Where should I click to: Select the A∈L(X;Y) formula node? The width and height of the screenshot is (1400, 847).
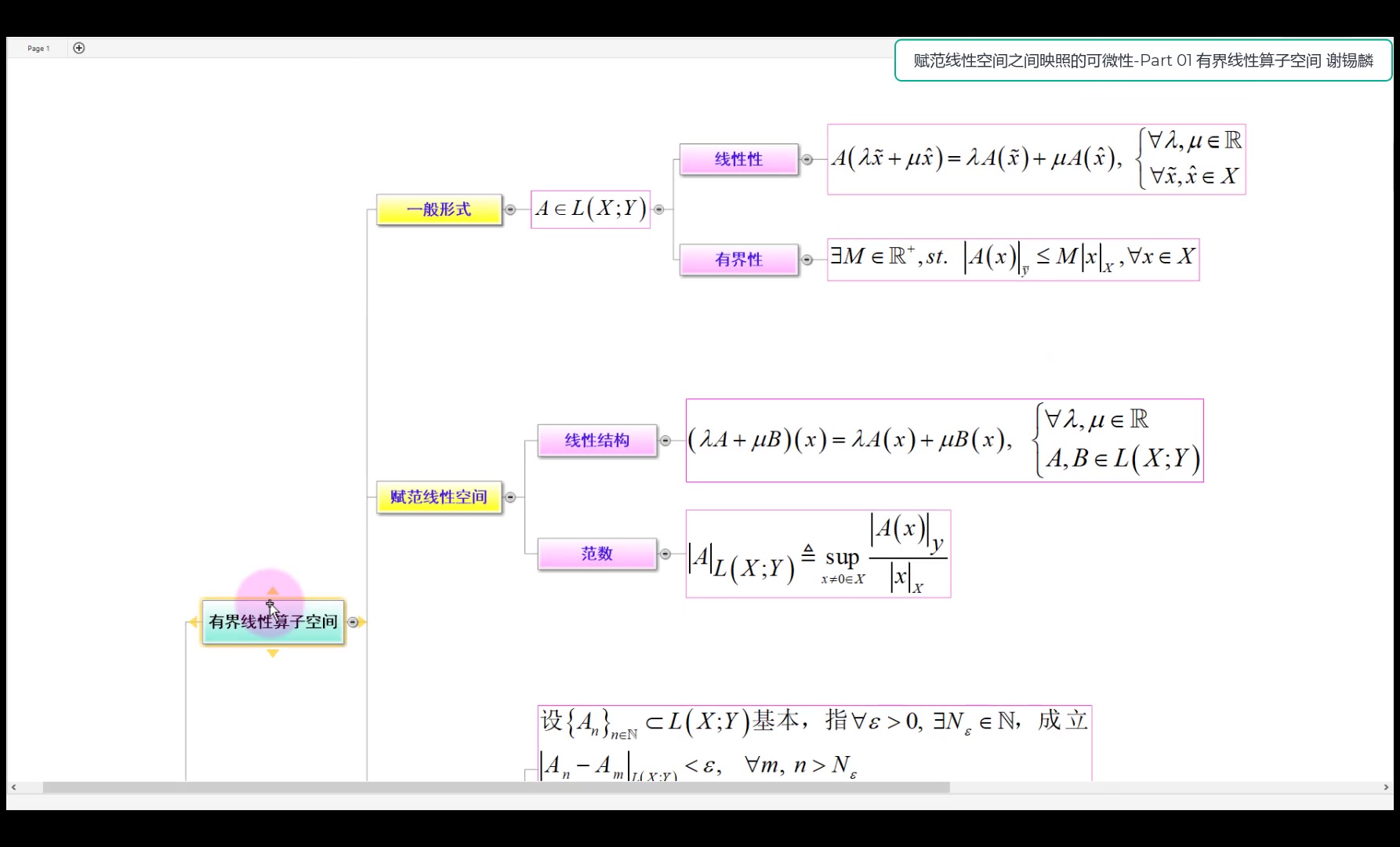point(590,209)
